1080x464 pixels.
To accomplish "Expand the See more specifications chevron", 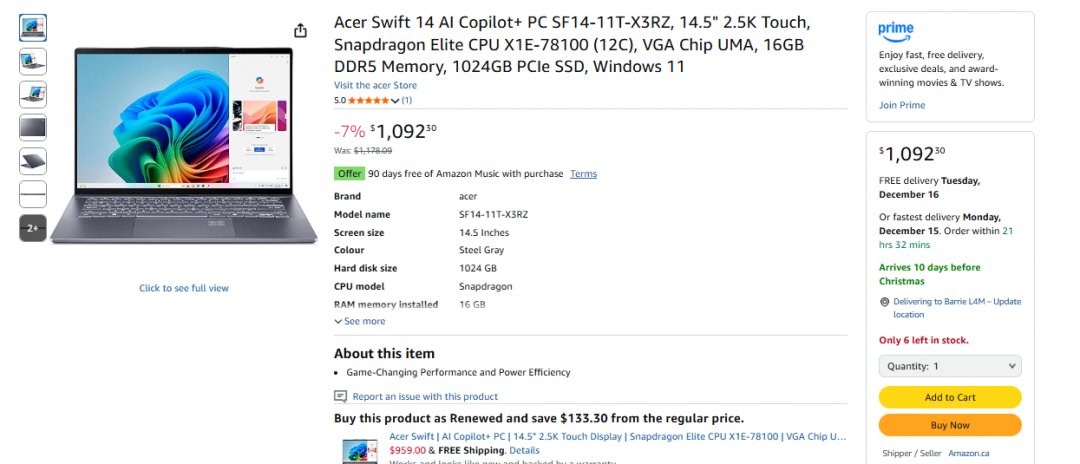I will 338,321.
